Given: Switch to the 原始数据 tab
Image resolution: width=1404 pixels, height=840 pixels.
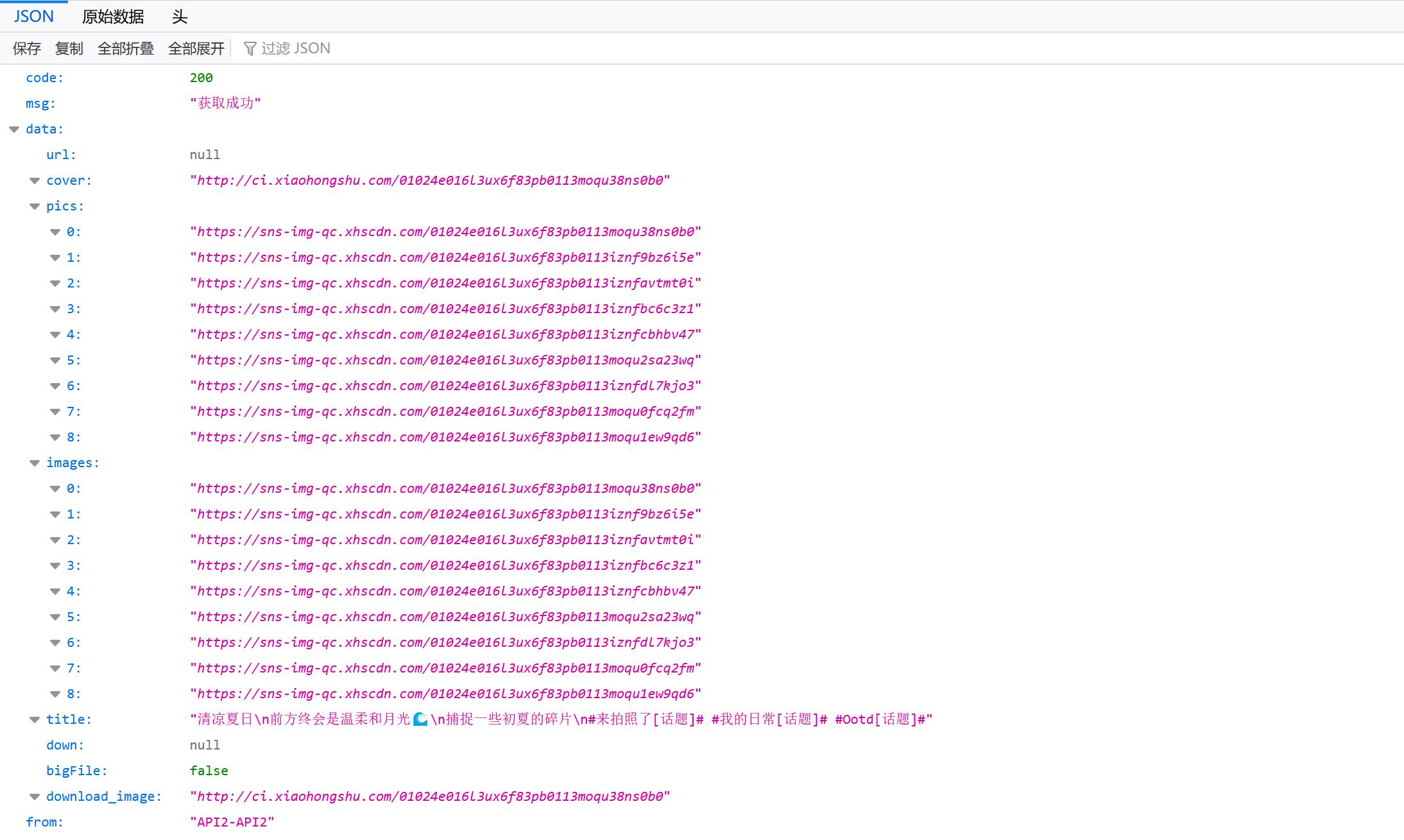Looking at the screenshot, I should tap(113, 17).
